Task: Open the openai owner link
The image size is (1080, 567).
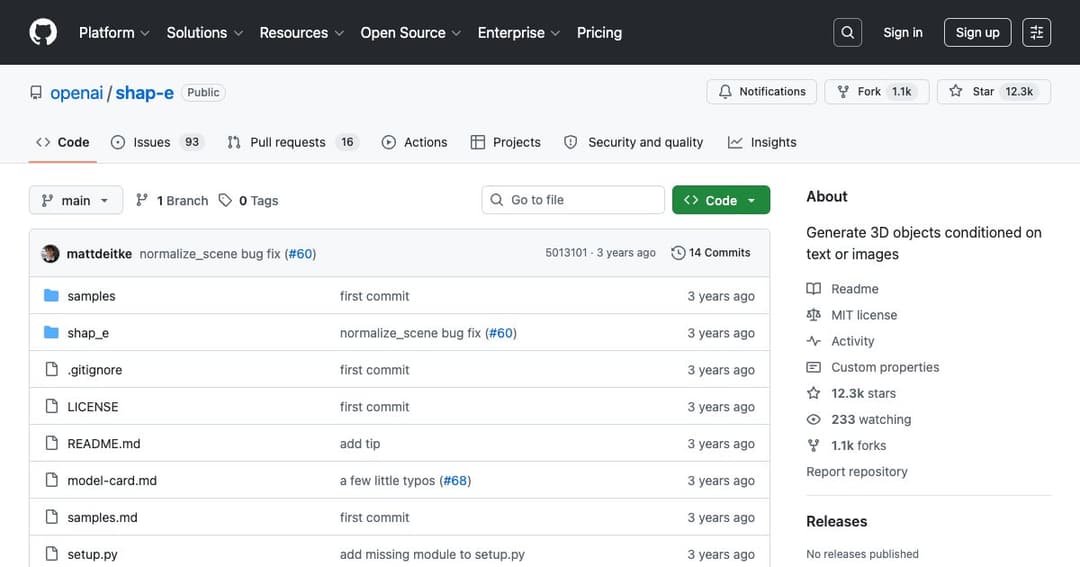Action: [x=76, y=92]
